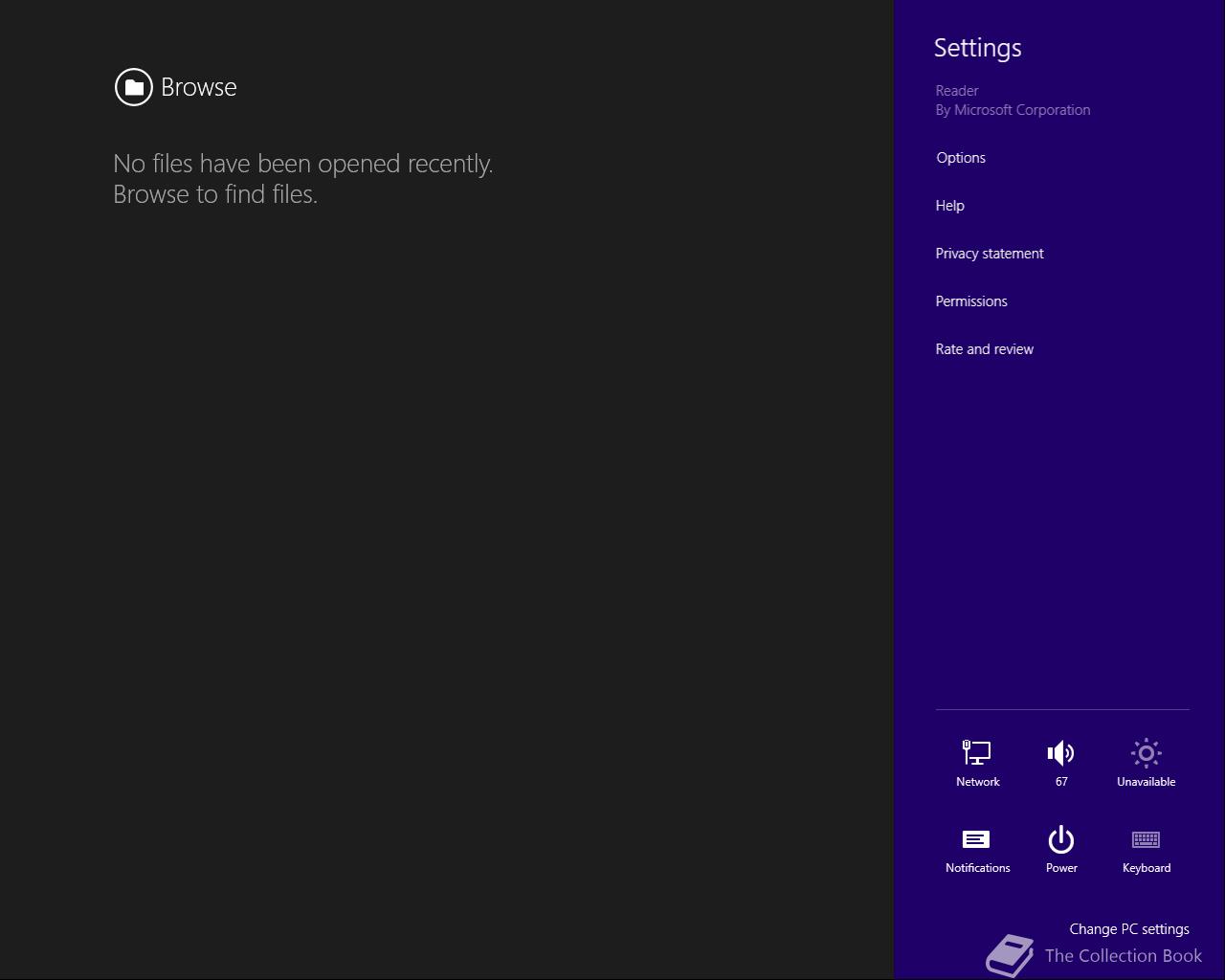Click Change PC settings link
Image resolution: width=1225 pixels, height=980 pixels.
1129,929
